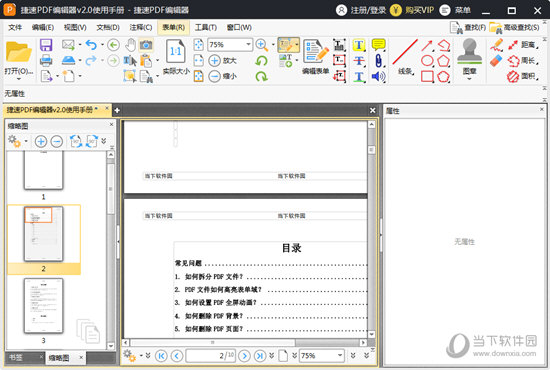Open the 菜单 title bar menu
550x370 pixels.
455,10
